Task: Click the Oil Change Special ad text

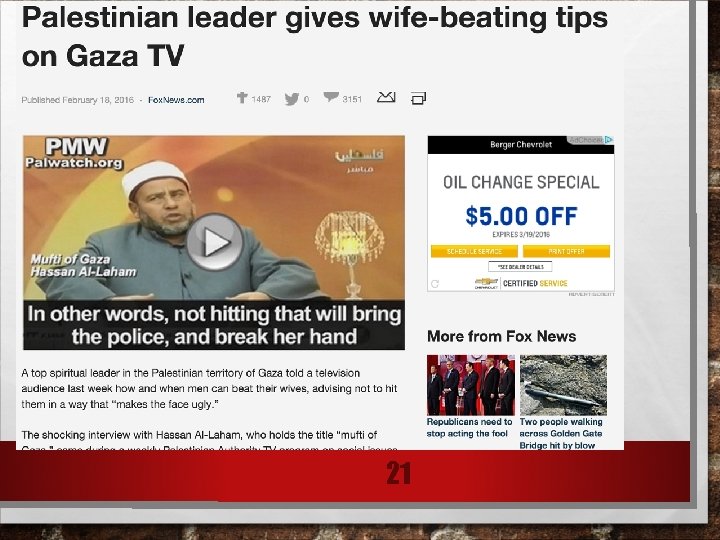Action: coord(521,182)
